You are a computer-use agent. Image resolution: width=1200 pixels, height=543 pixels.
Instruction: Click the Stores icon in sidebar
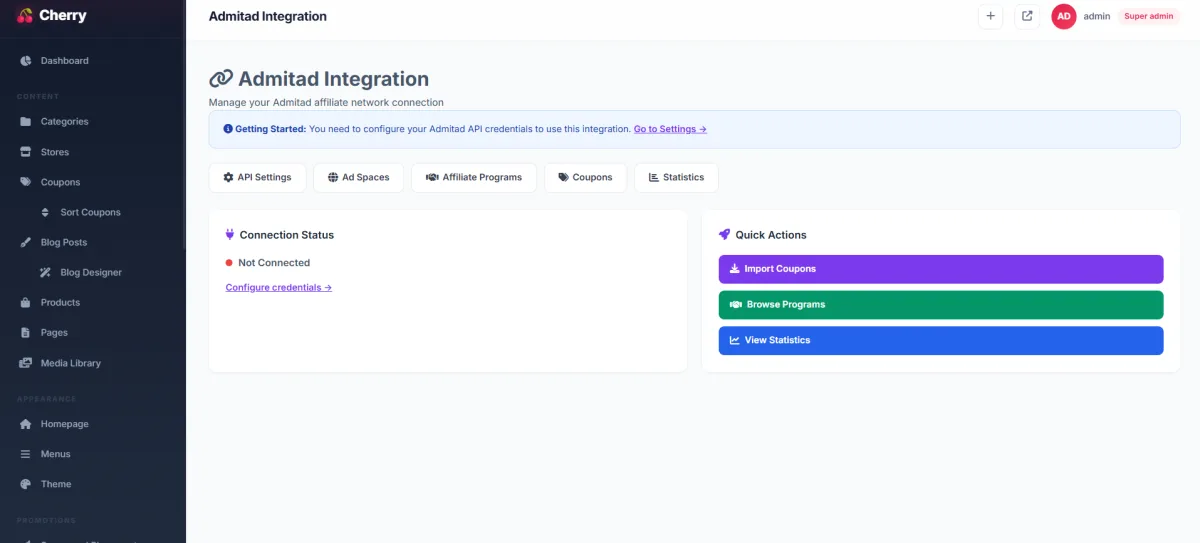26,152
